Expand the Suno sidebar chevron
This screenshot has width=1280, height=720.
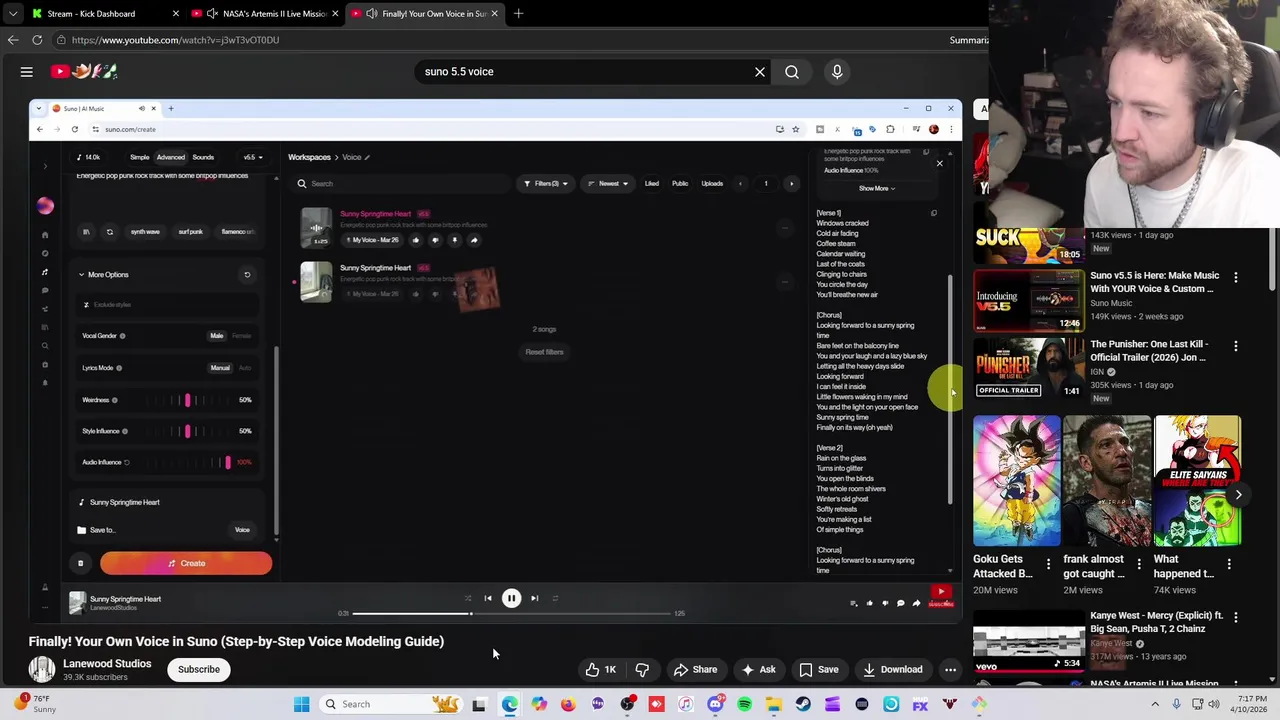coord(45,165)
